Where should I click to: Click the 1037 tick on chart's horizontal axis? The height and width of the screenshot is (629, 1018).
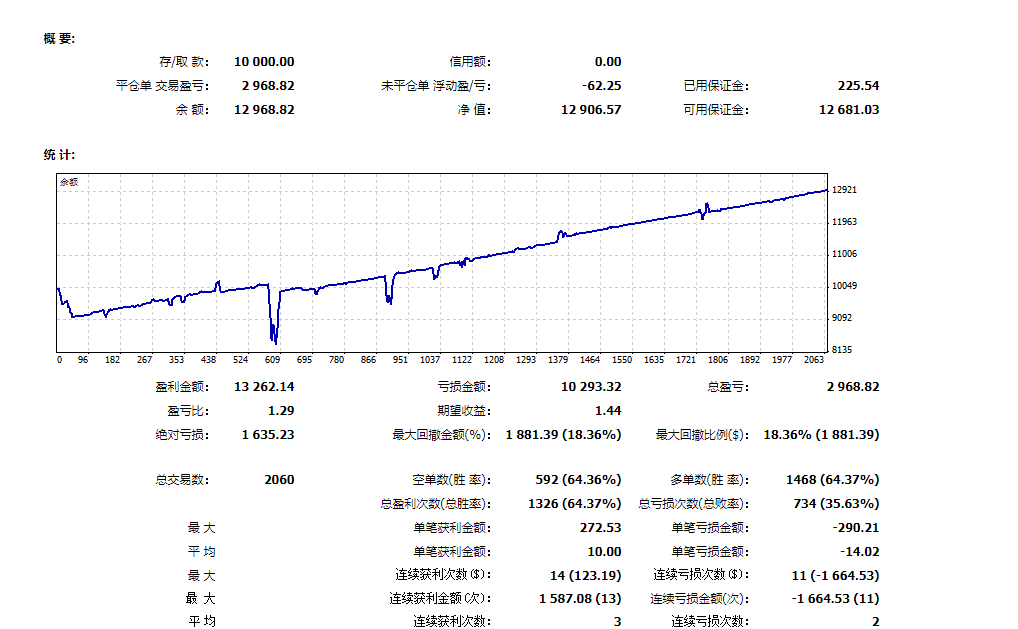430,360
